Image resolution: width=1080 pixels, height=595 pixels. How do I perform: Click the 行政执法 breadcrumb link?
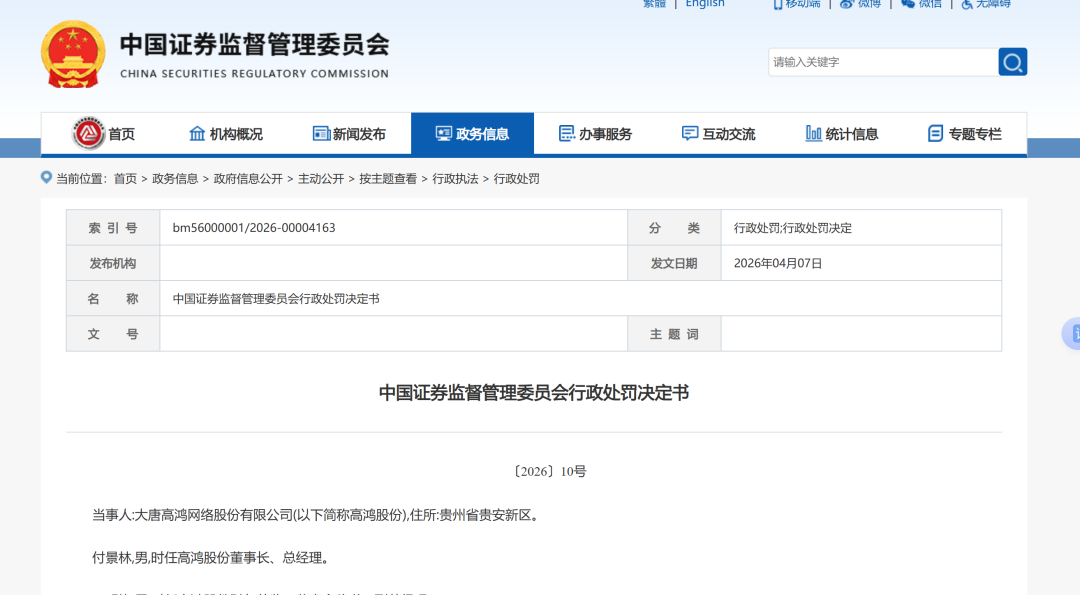[x=455, y=179]
